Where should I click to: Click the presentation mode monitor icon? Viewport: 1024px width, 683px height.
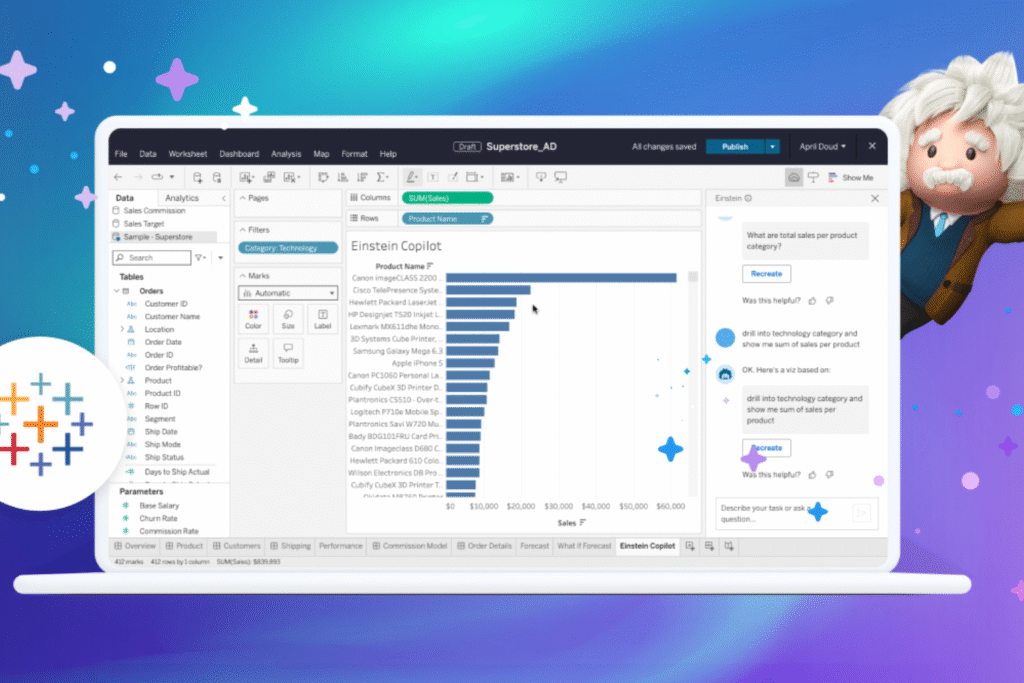(x=560, y=177)
